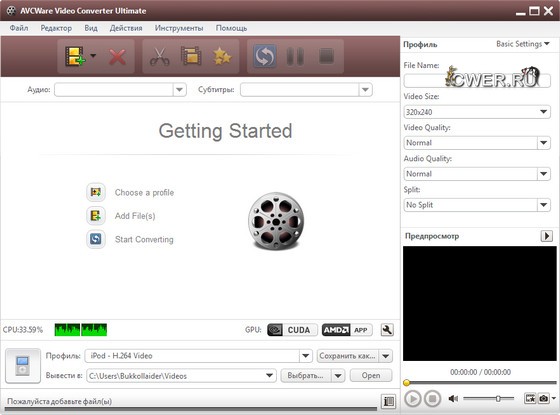The image size is (560, 415).
Task: Open the Basic Settings dropdown
Action: click(x=522, y=44)
